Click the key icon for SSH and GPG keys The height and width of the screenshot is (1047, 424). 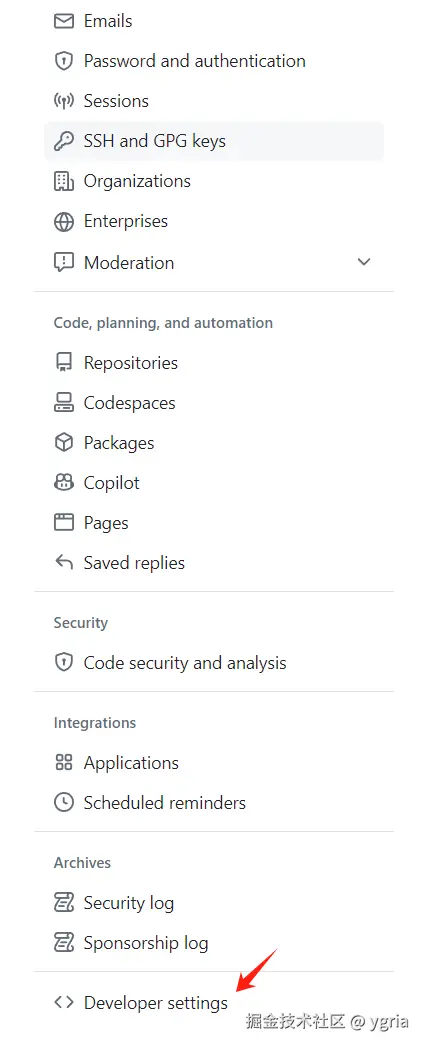pyautogui.click(x=63, y=142)
